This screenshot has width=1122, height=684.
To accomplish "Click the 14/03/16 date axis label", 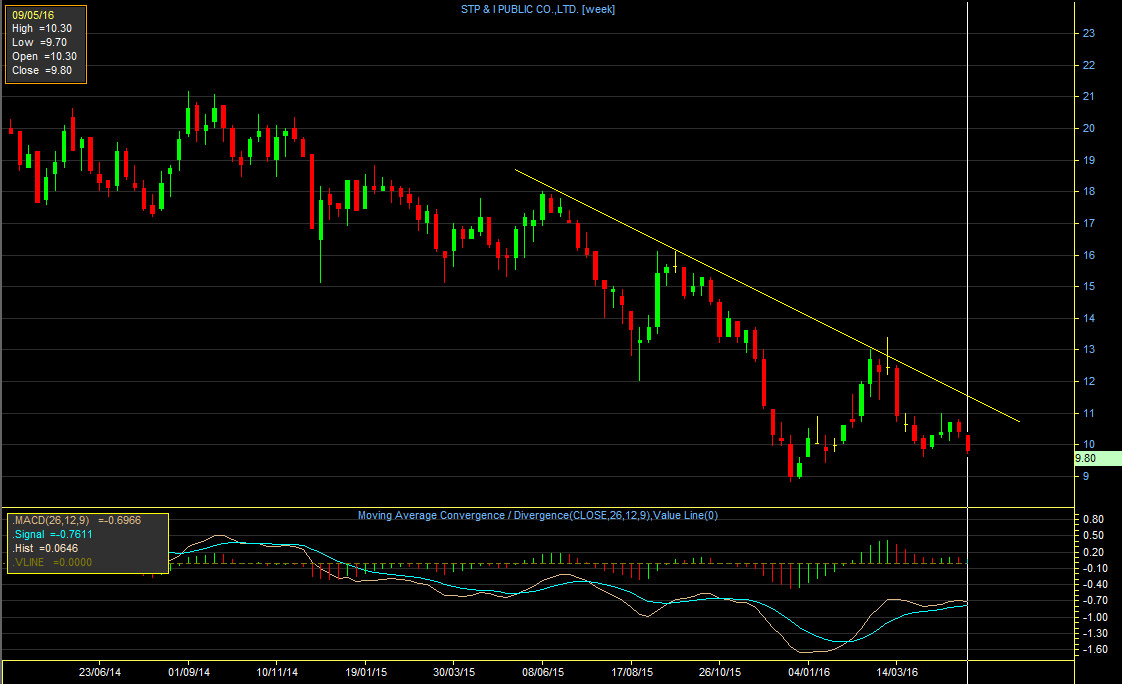I will pos(897,672).
